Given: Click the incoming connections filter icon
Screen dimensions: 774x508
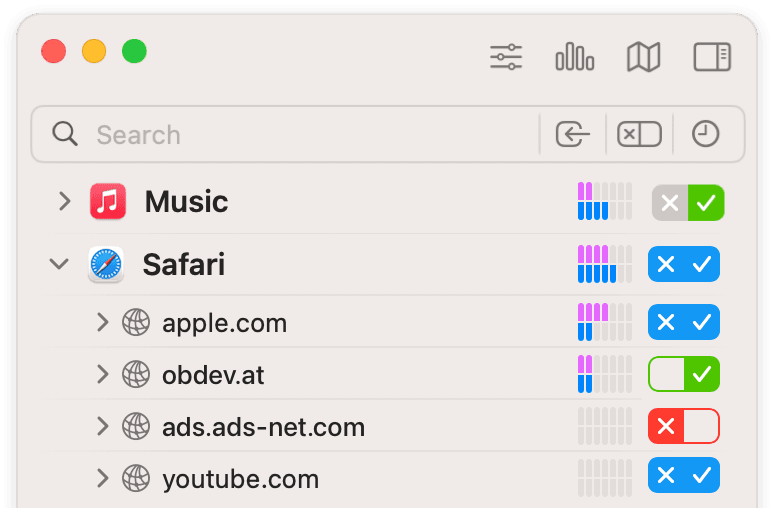Looking at the screenshot, I should (x=573, y=134).
